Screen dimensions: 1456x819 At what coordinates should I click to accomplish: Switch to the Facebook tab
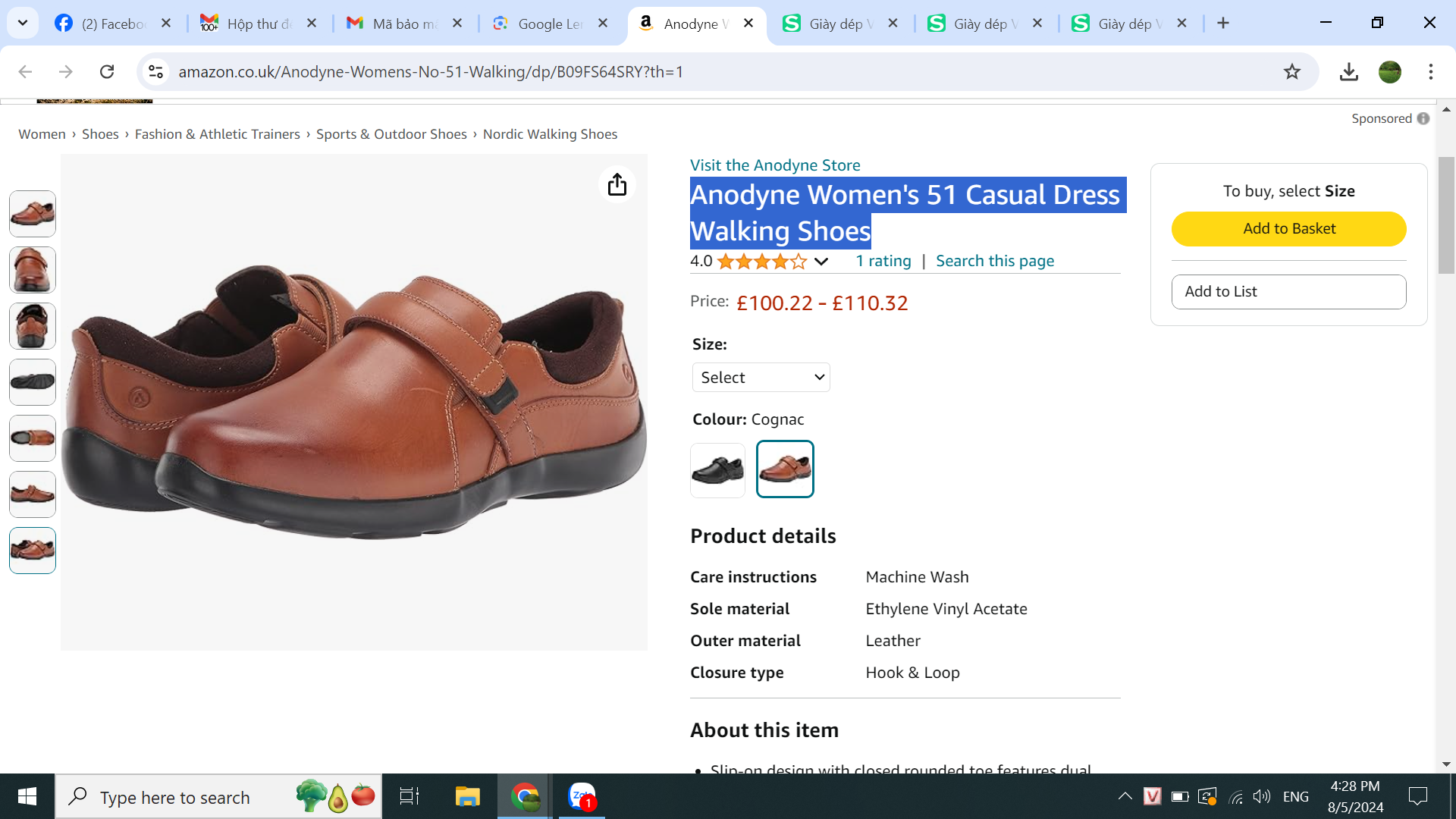pos(112,24)
